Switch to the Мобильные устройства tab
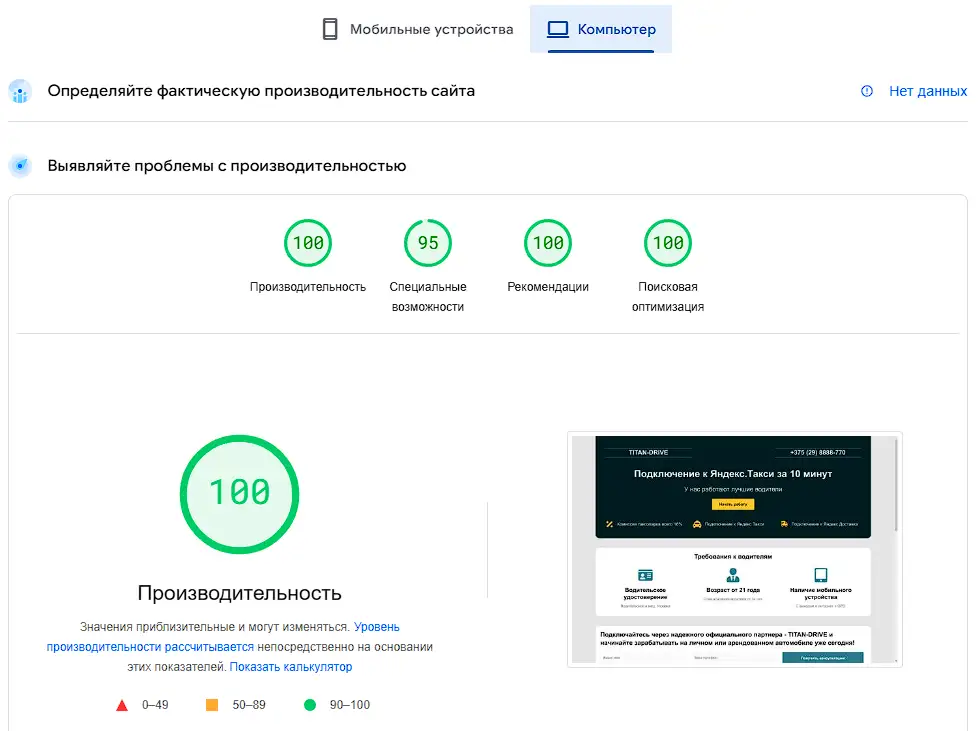The width and height of the screenshot is (978, 731). pyautogui.click(x=418, y=29)
